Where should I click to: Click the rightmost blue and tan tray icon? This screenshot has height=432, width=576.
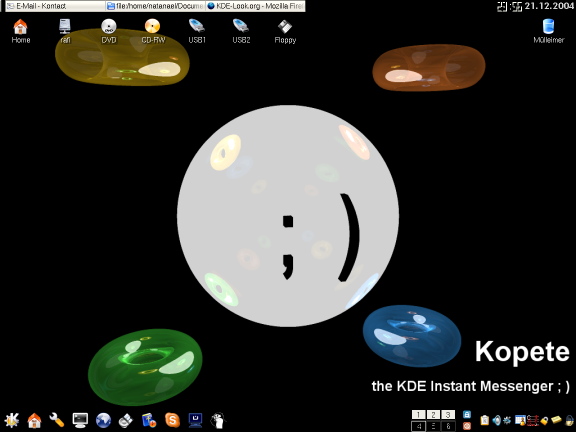click(x=569, y=420)
